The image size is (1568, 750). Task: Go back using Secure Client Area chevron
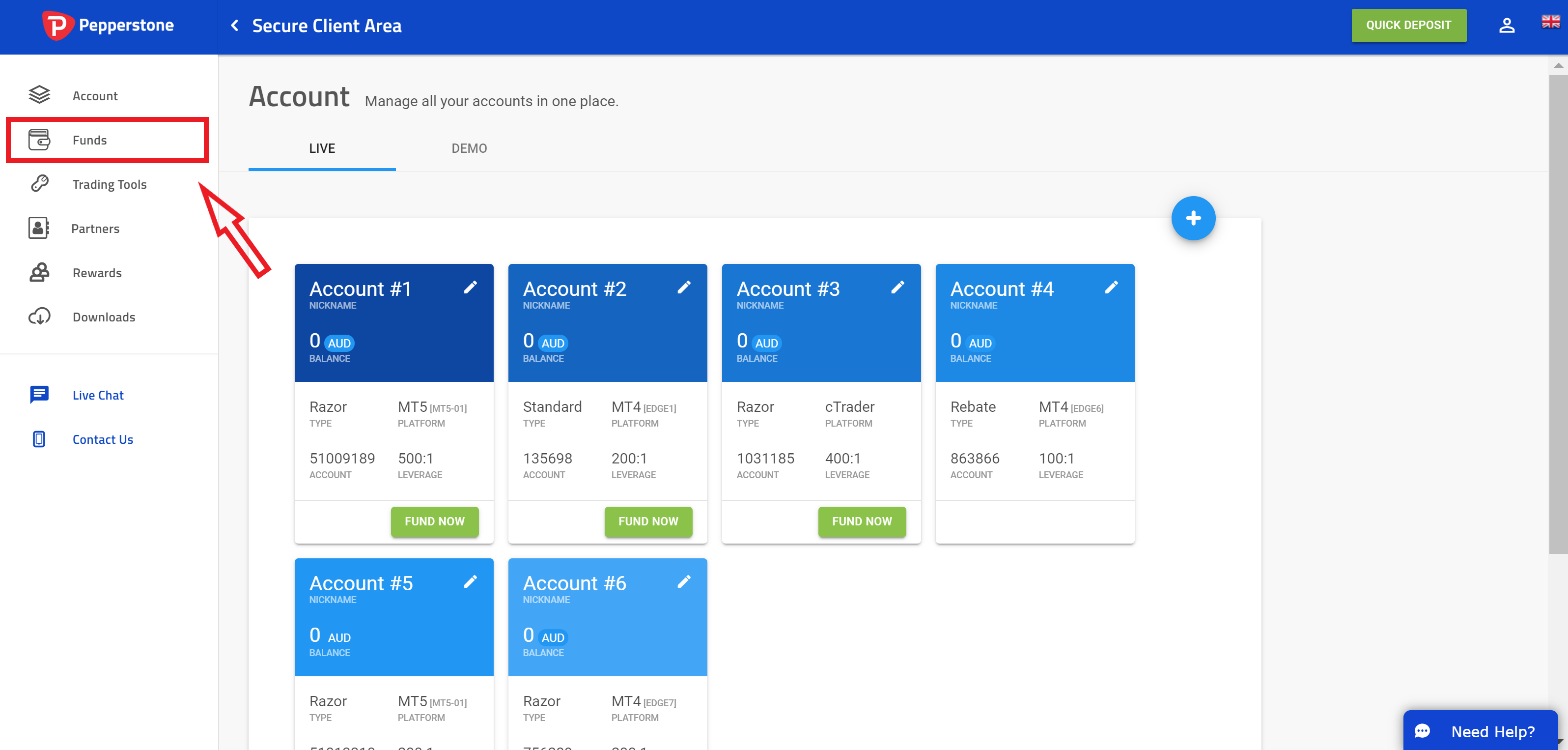coord(234,26)
